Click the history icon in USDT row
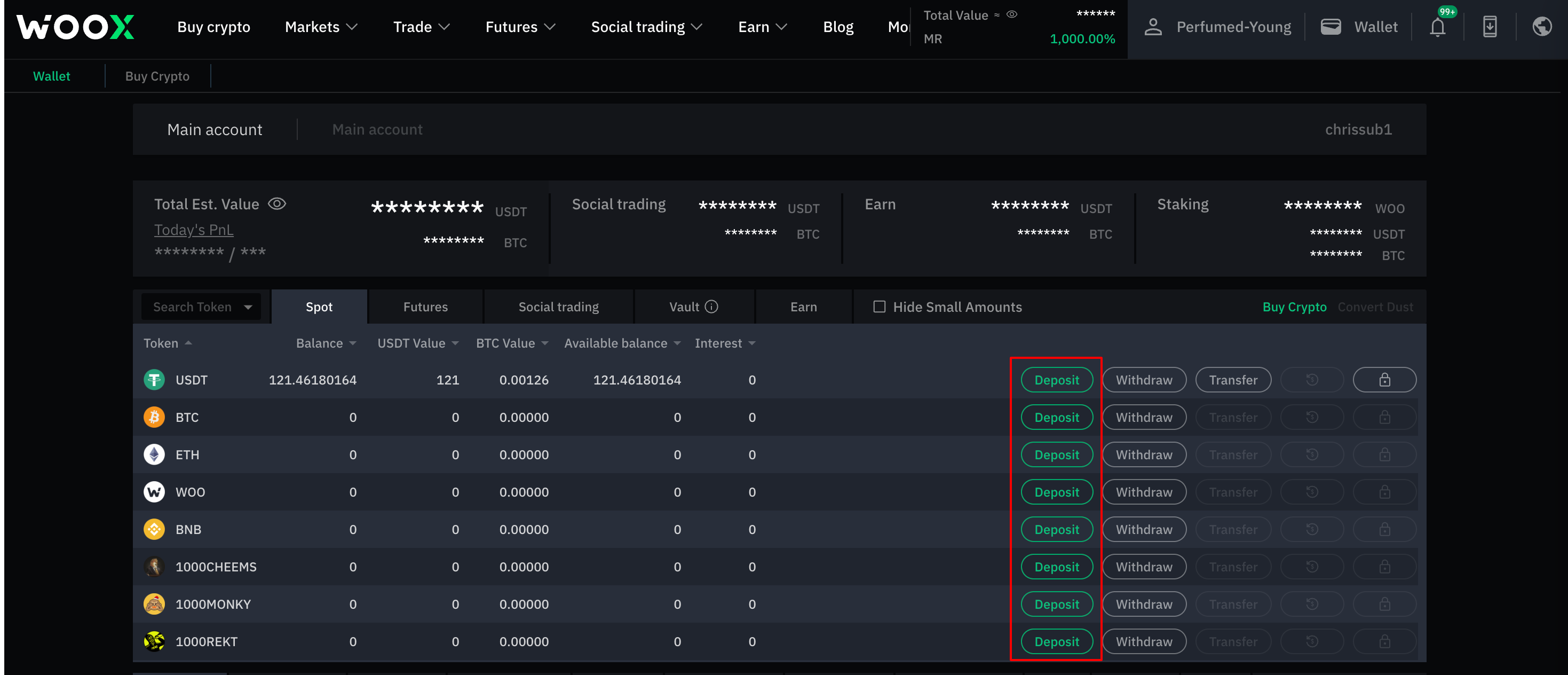This screenshot has width=1568, height=675. [x=1312, y=380]
